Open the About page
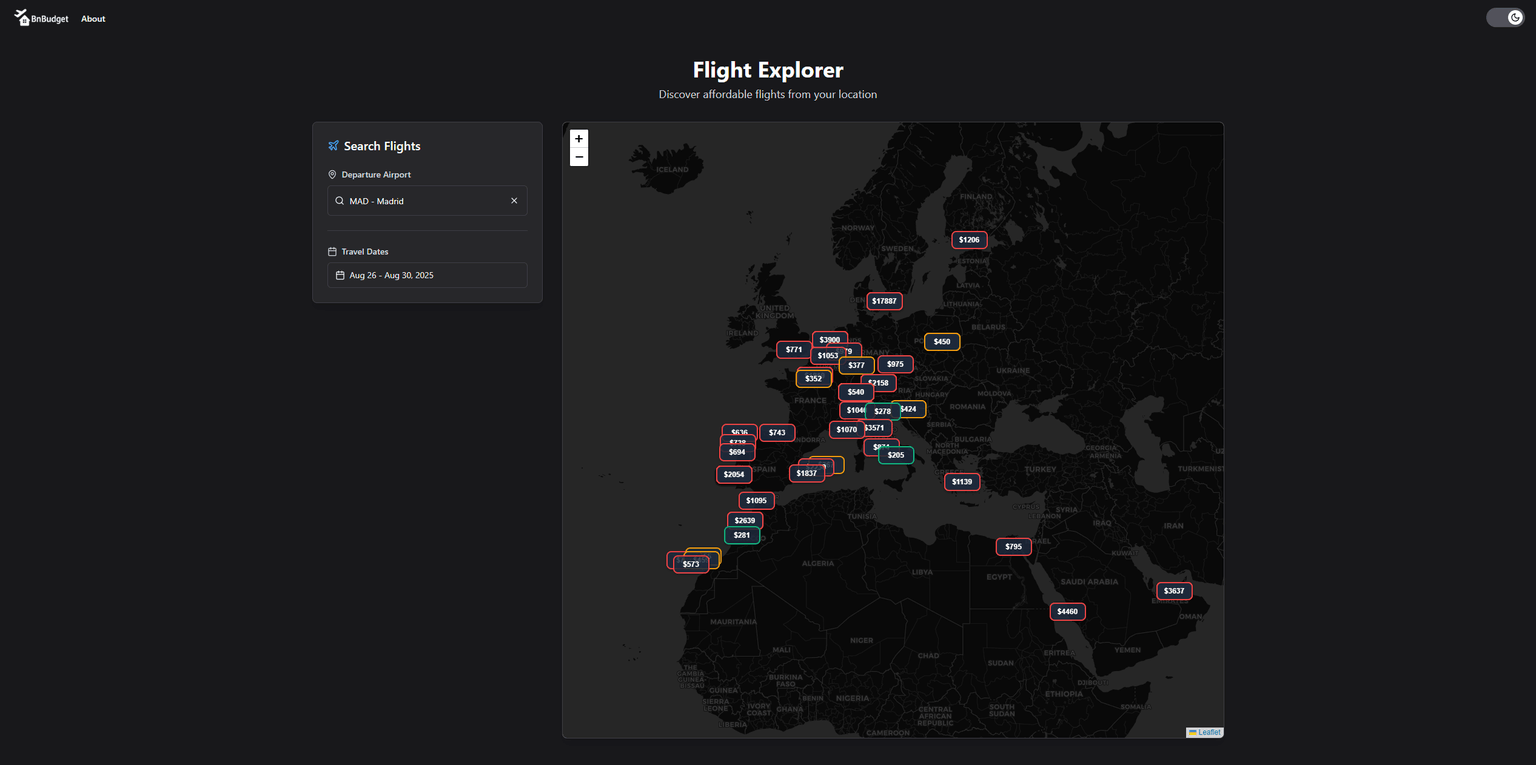Viewport: 1536px width, 765px height. pyautogui.click(x=93, y=19)
